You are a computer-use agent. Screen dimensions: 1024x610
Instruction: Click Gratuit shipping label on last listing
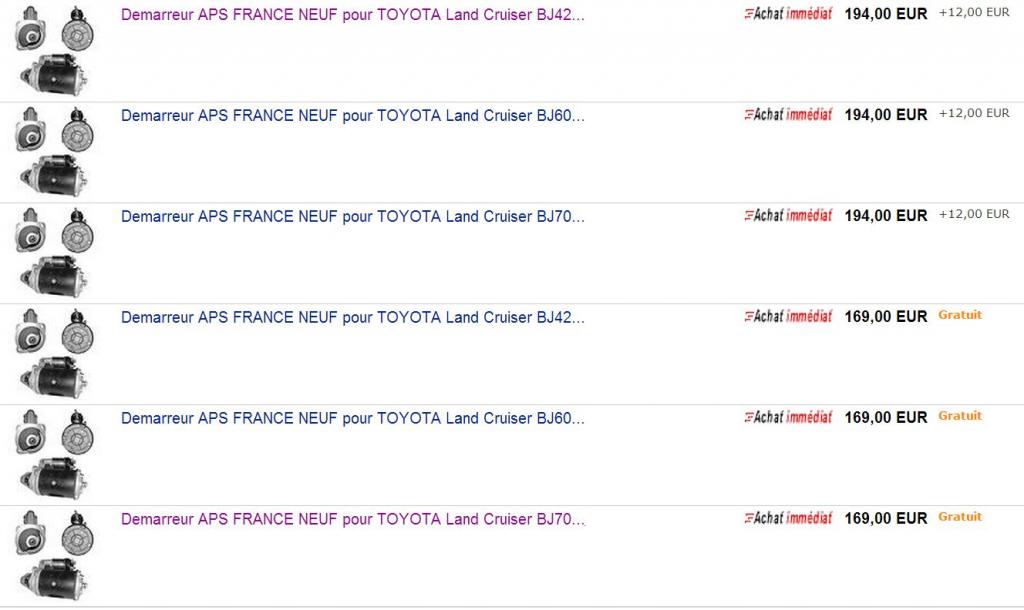tap(960, 517)
